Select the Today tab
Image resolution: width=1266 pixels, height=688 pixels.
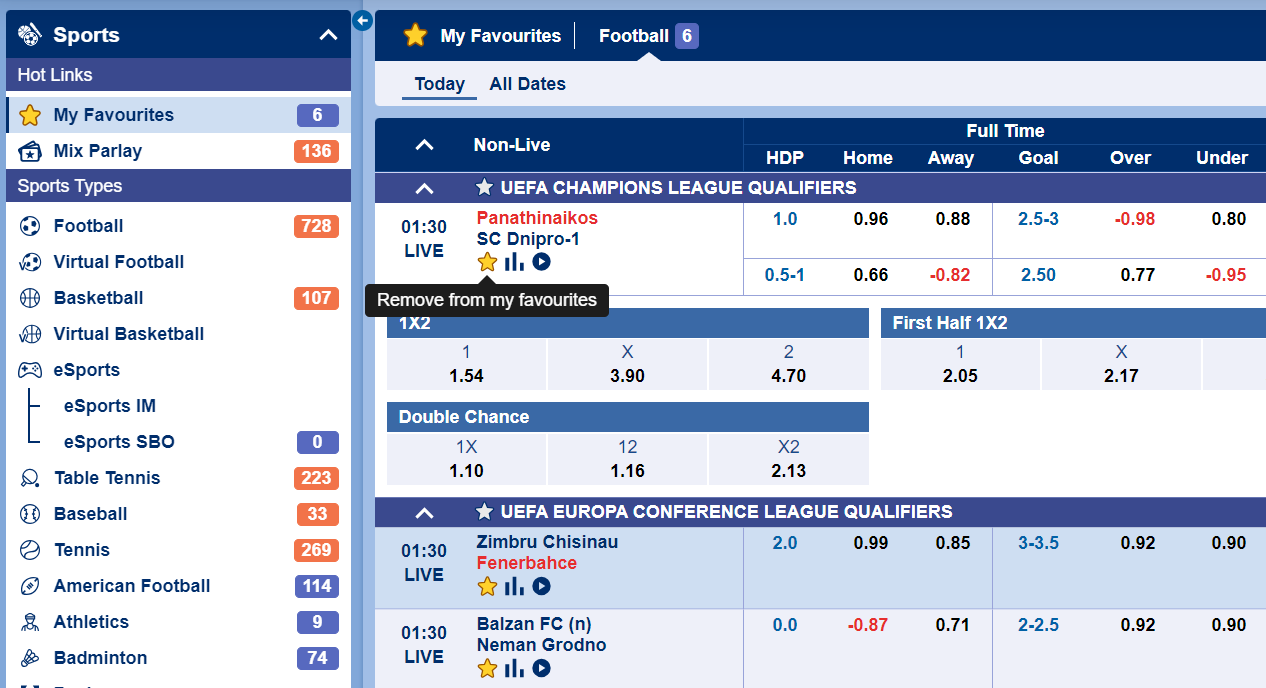point(439,84)
